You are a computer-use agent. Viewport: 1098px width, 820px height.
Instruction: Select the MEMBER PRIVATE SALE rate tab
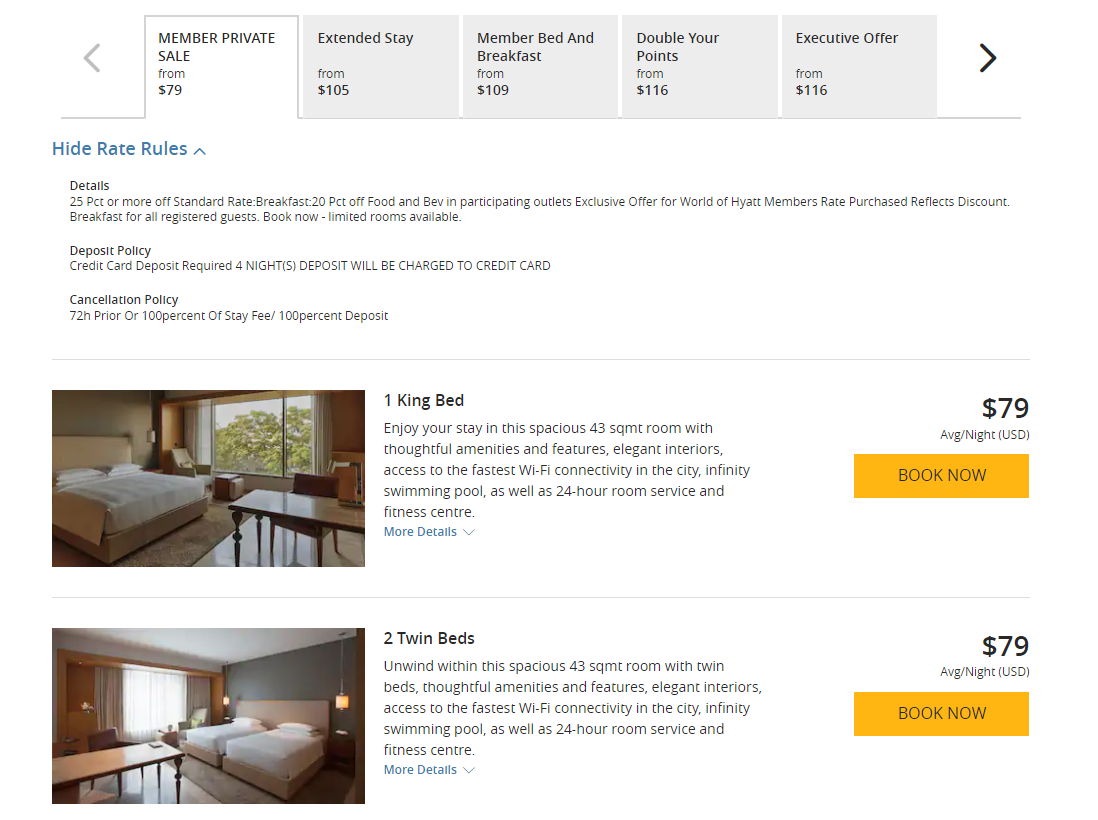(220, 65)
